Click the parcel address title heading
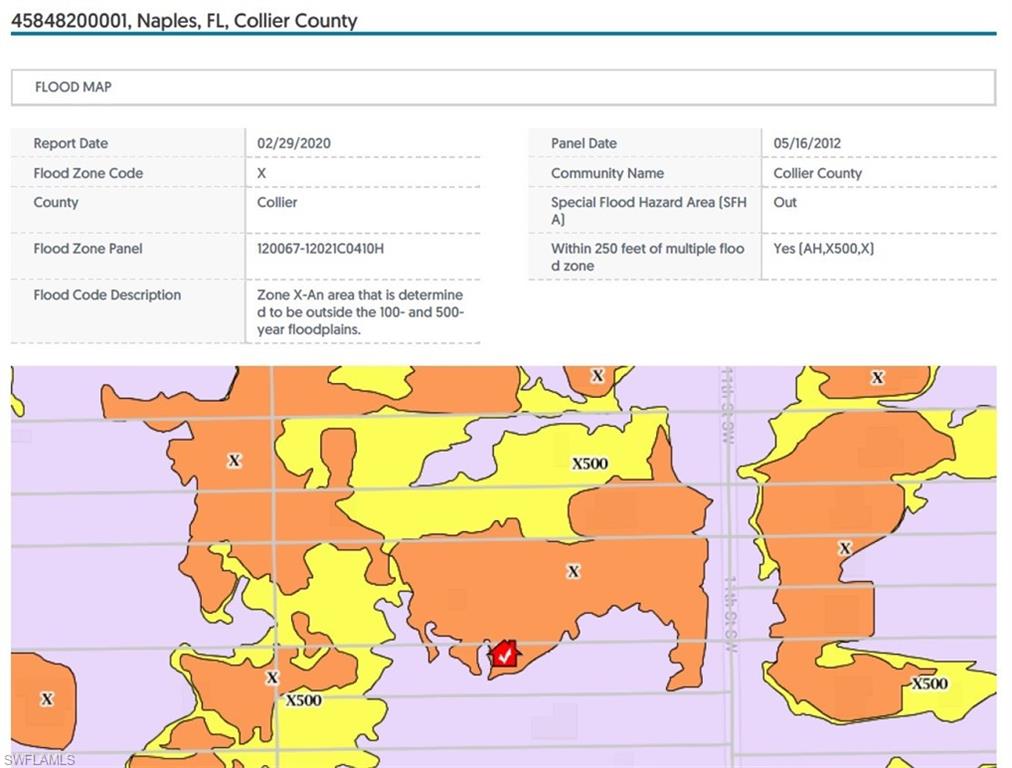The height and width of the screenshot is (768, 1012). click(x=184, y=20)
